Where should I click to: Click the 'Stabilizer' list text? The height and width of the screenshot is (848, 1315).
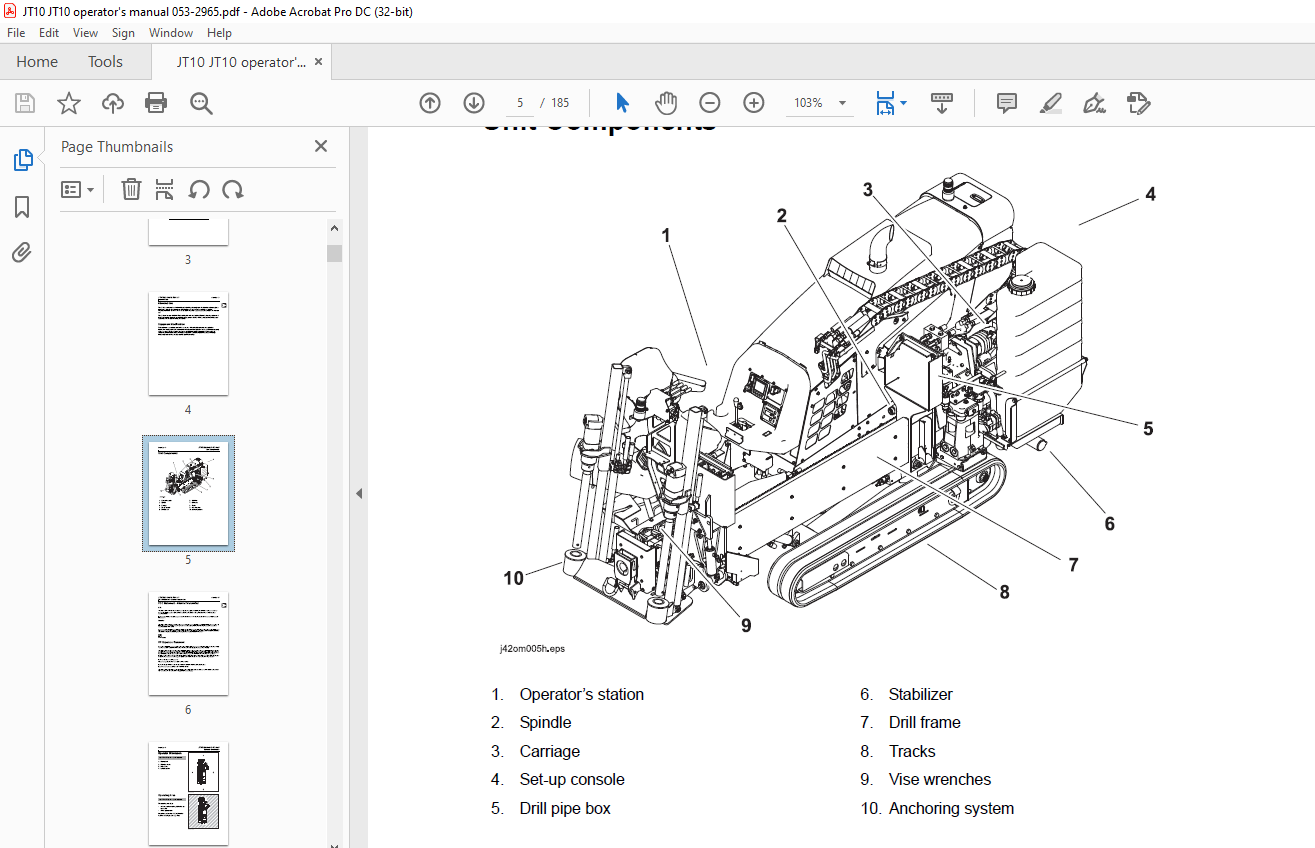[920, 694]
